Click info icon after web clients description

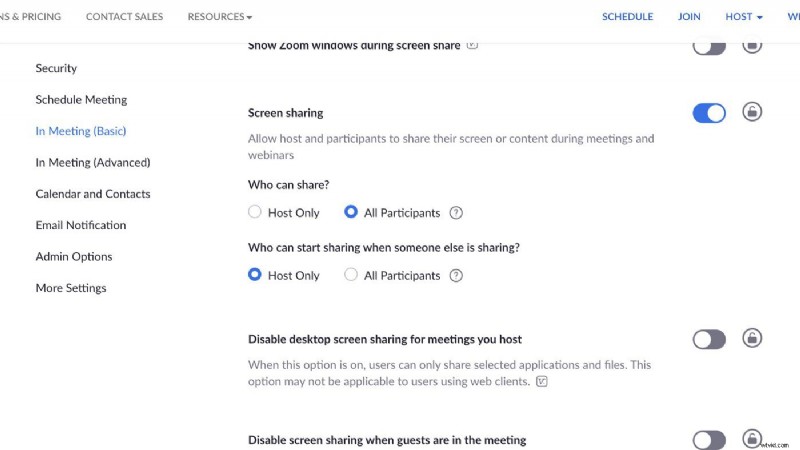(542, 382)
